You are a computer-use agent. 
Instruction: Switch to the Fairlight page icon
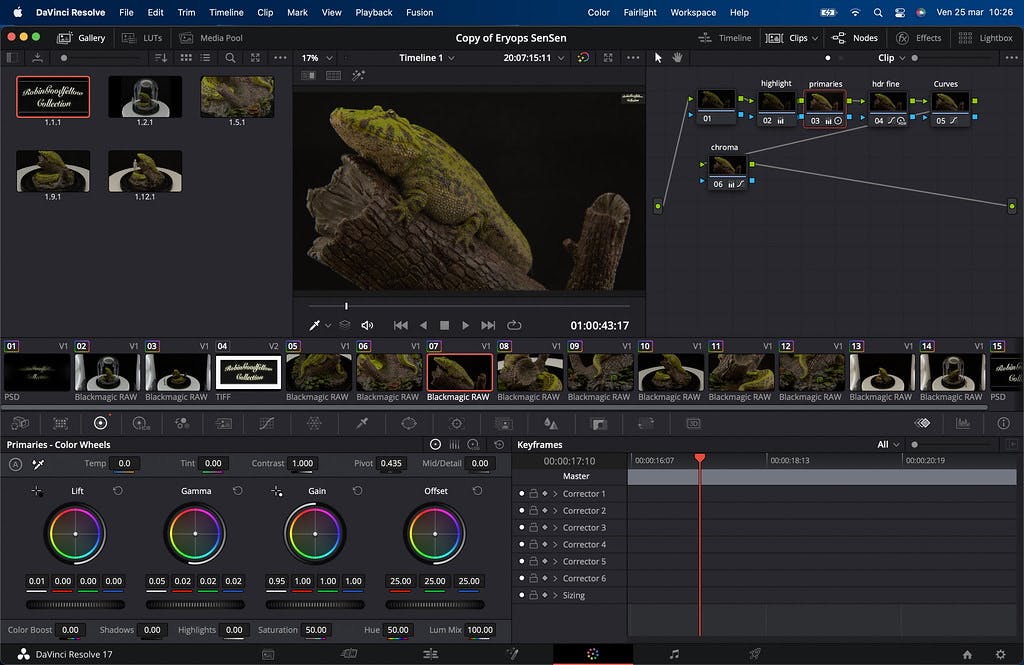[x=674, y=654]
